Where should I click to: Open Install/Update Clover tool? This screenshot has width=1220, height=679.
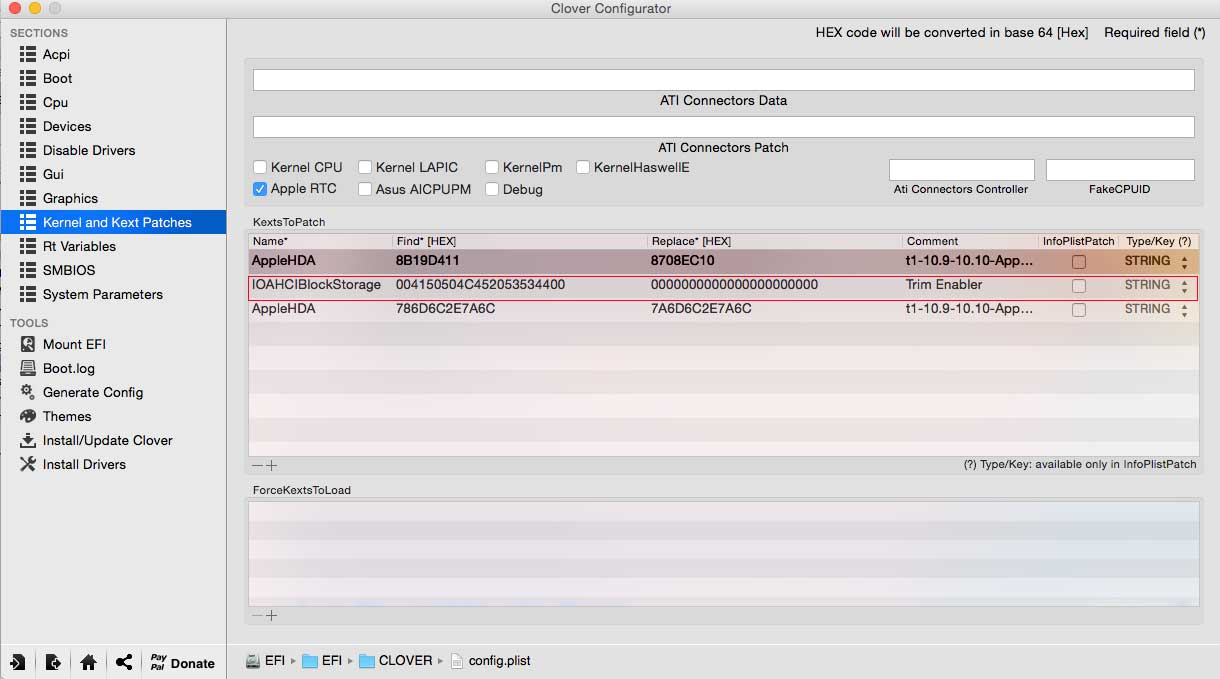108,440
